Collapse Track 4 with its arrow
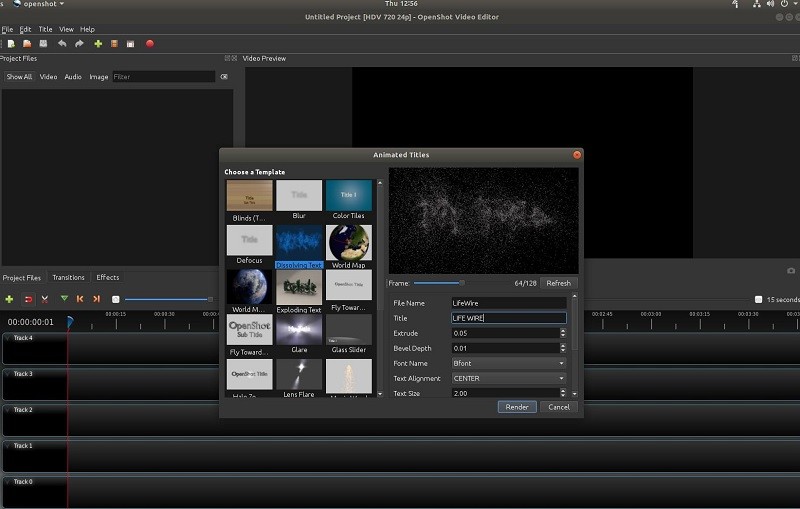The image size is (800, 509). [8, 338]
